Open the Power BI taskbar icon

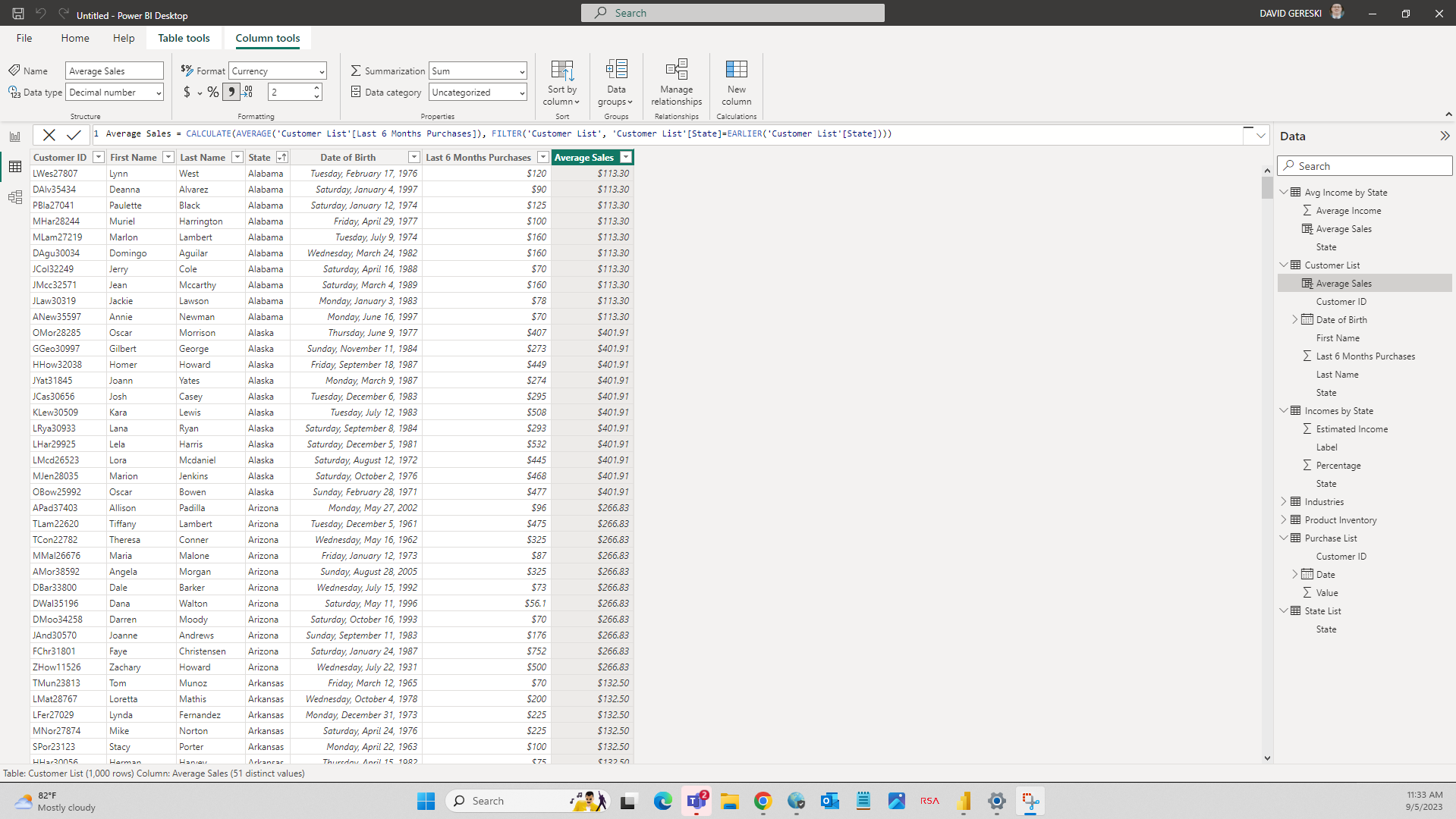(x=964, y=801)
